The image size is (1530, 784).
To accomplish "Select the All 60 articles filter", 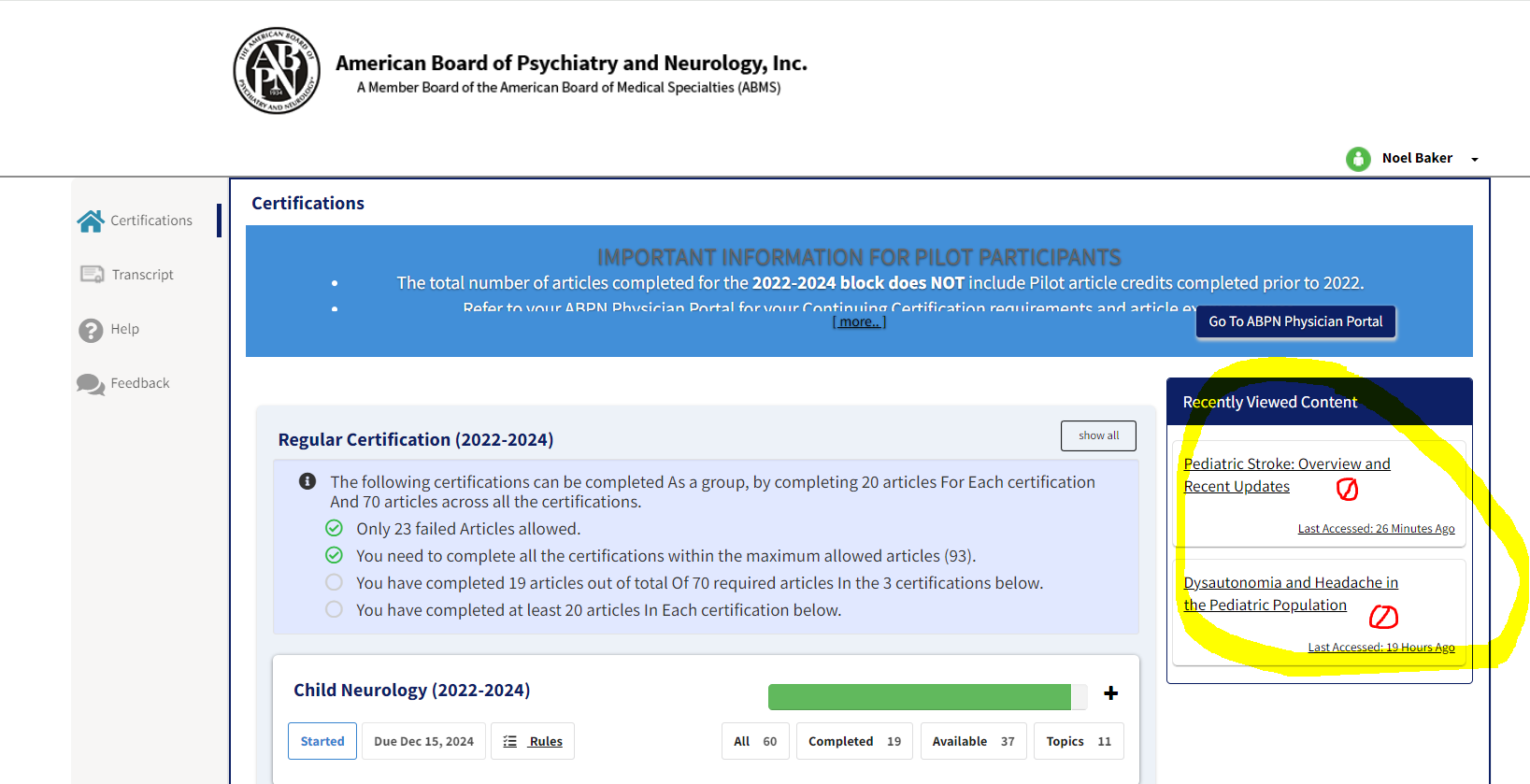I will click(755, 741).
